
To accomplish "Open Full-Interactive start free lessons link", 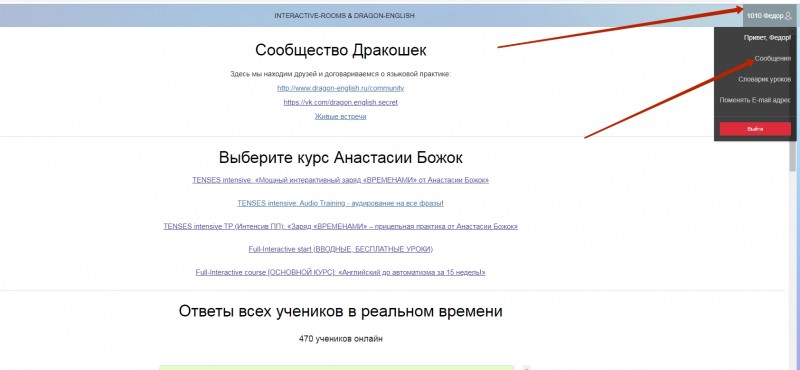I will click(x=340, y=249).
